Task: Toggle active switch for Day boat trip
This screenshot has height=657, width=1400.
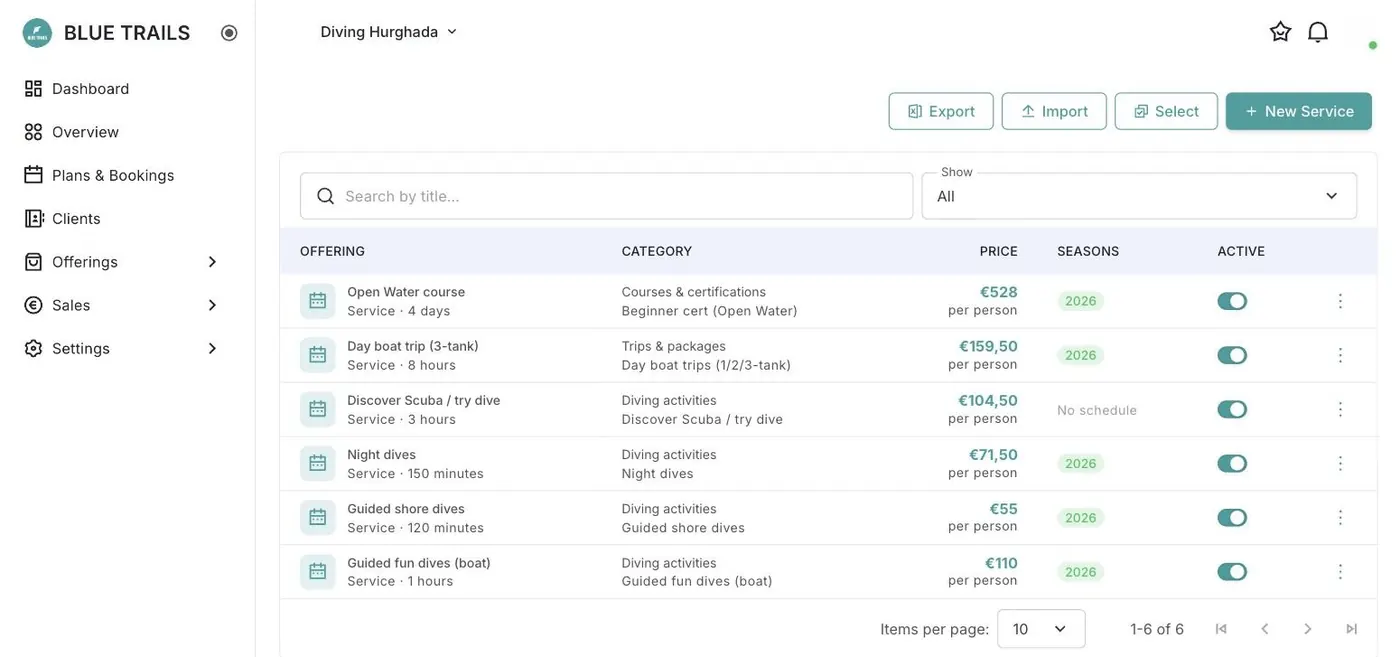Action: 1232,355
